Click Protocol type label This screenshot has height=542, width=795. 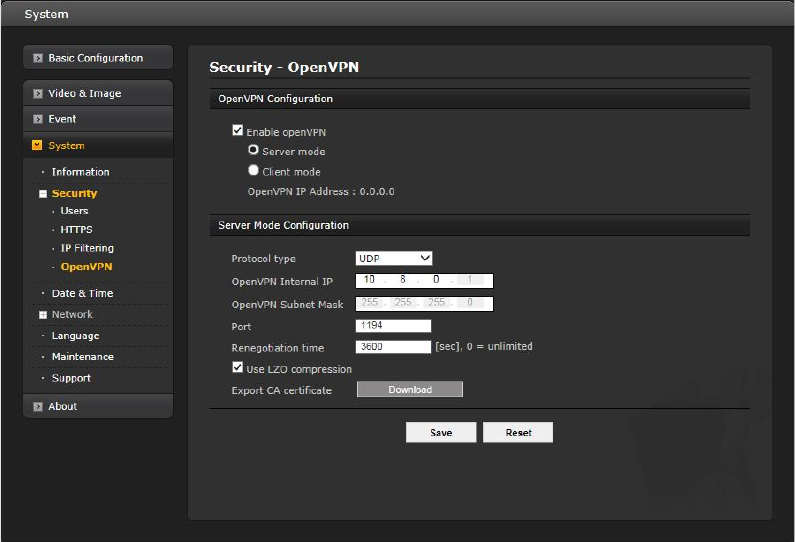(x=264, y=259)
